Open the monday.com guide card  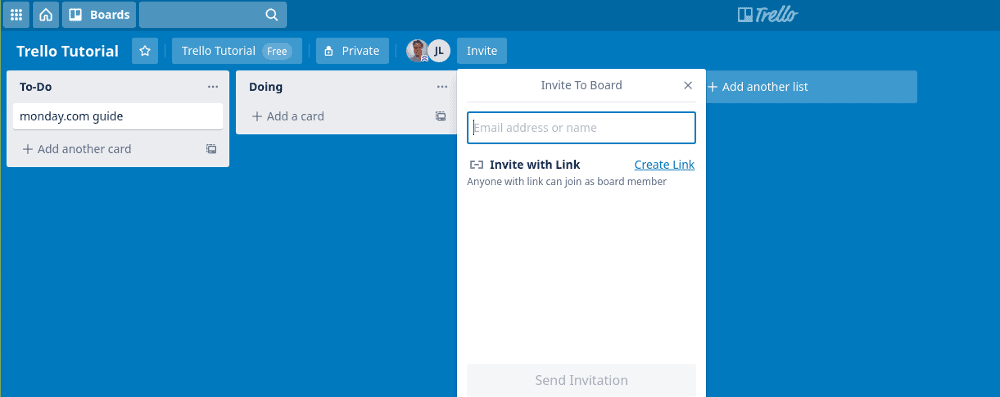[x=118, y=116]
